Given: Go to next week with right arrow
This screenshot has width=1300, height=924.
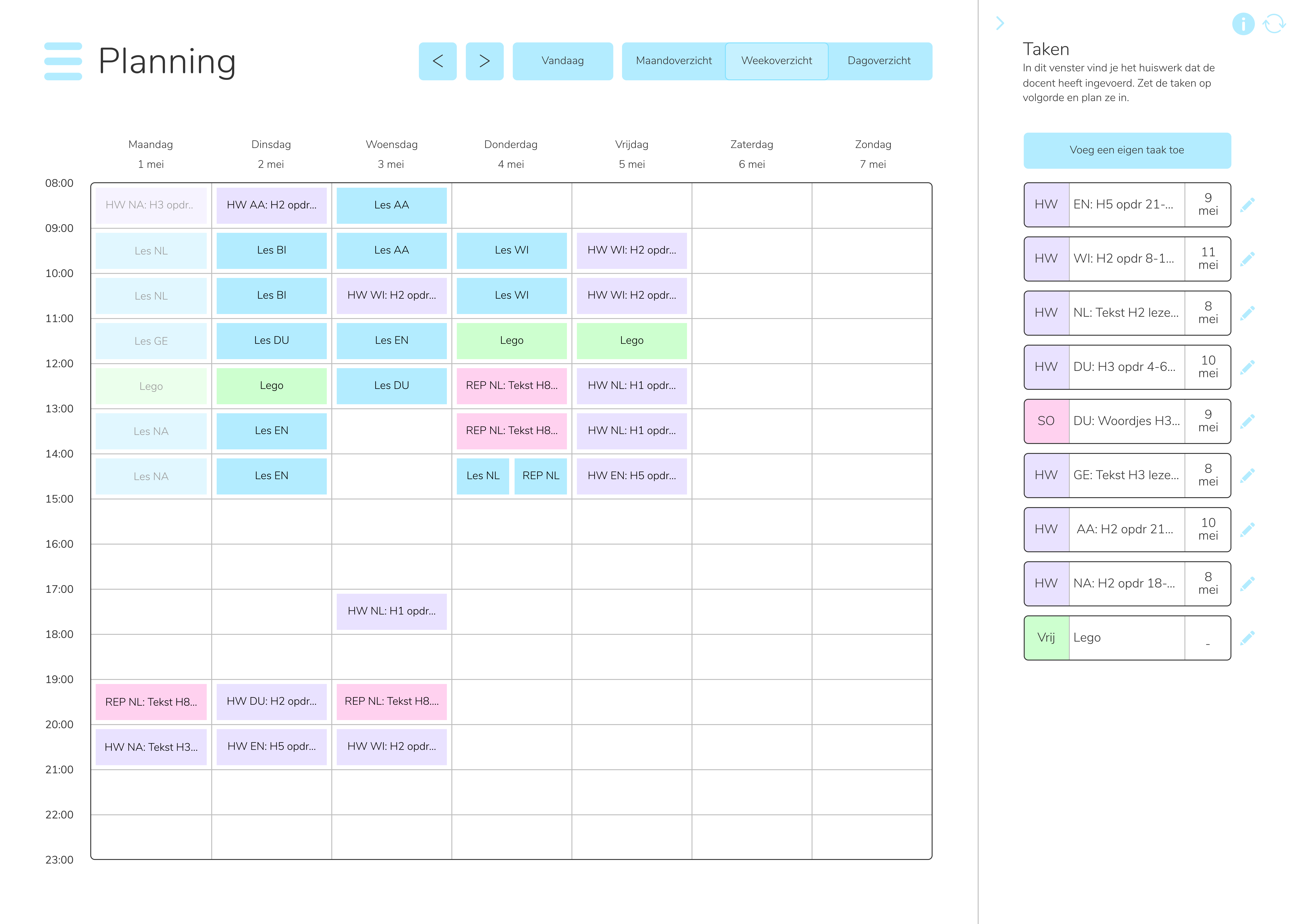Looking at the screenshot, I should coord(484,61).
